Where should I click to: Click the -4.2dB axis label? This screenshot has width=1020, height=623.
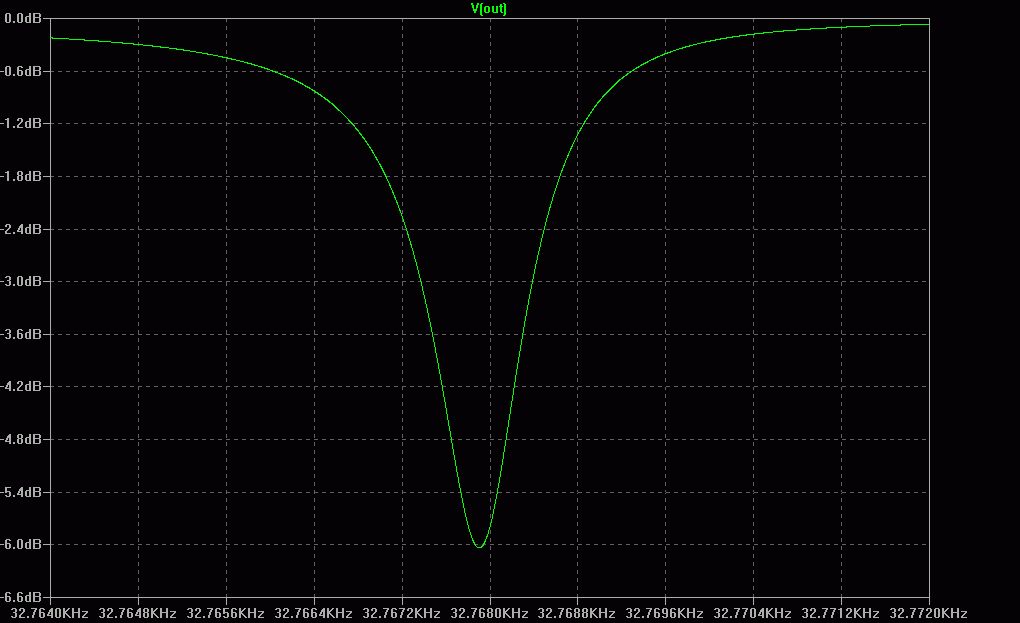point(21,386)
